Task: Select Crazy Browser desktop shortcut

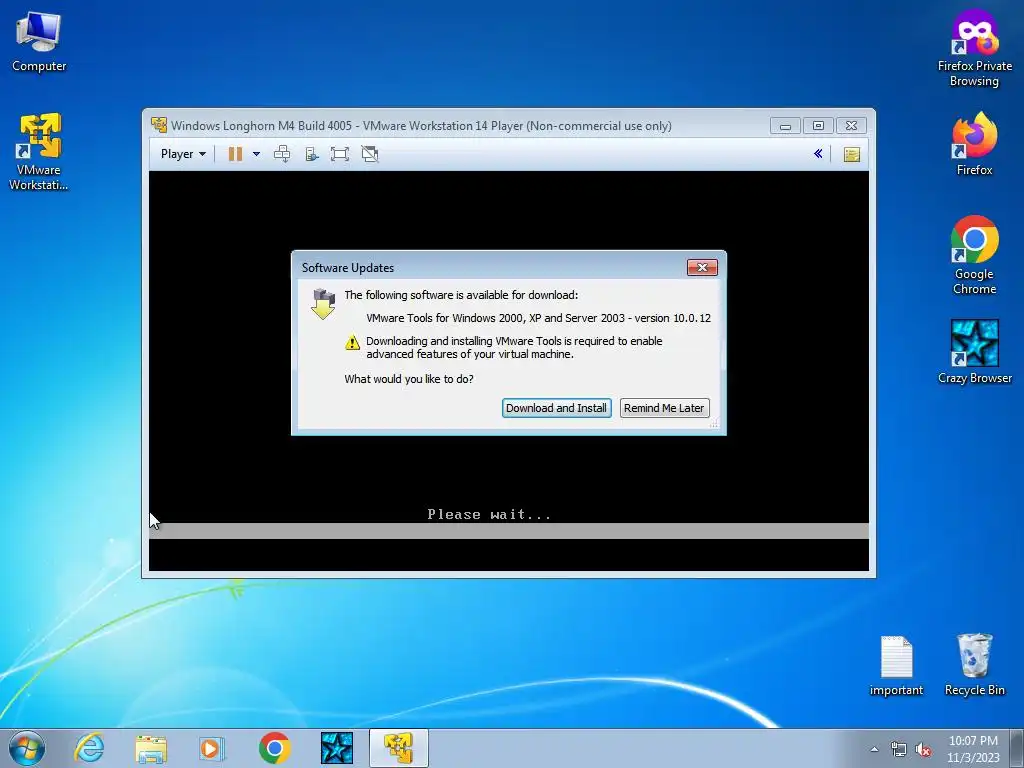Action: tap(974, 352)
